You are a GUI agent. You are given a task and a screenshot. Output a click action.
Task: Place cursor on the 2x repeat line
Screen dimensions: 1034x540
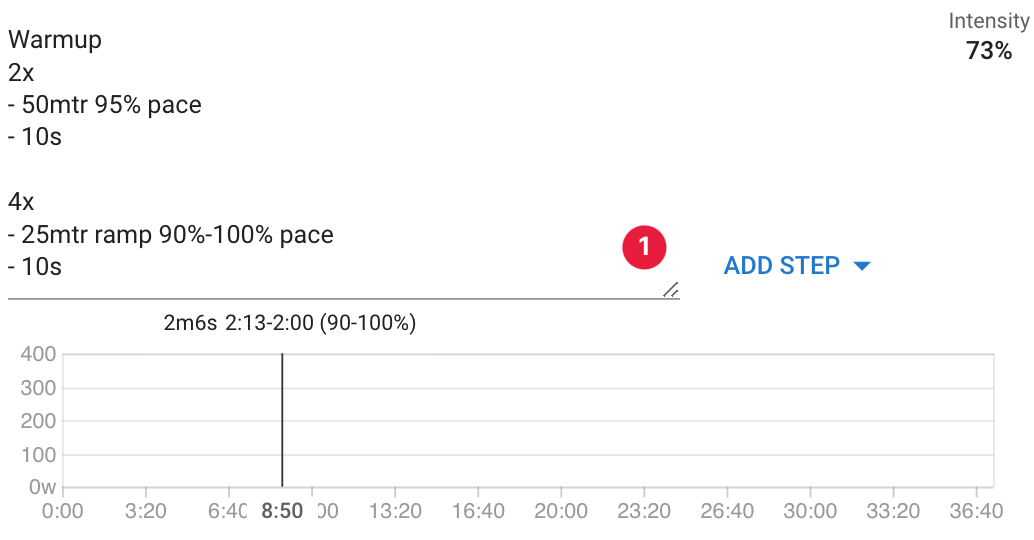click(21, 73)
